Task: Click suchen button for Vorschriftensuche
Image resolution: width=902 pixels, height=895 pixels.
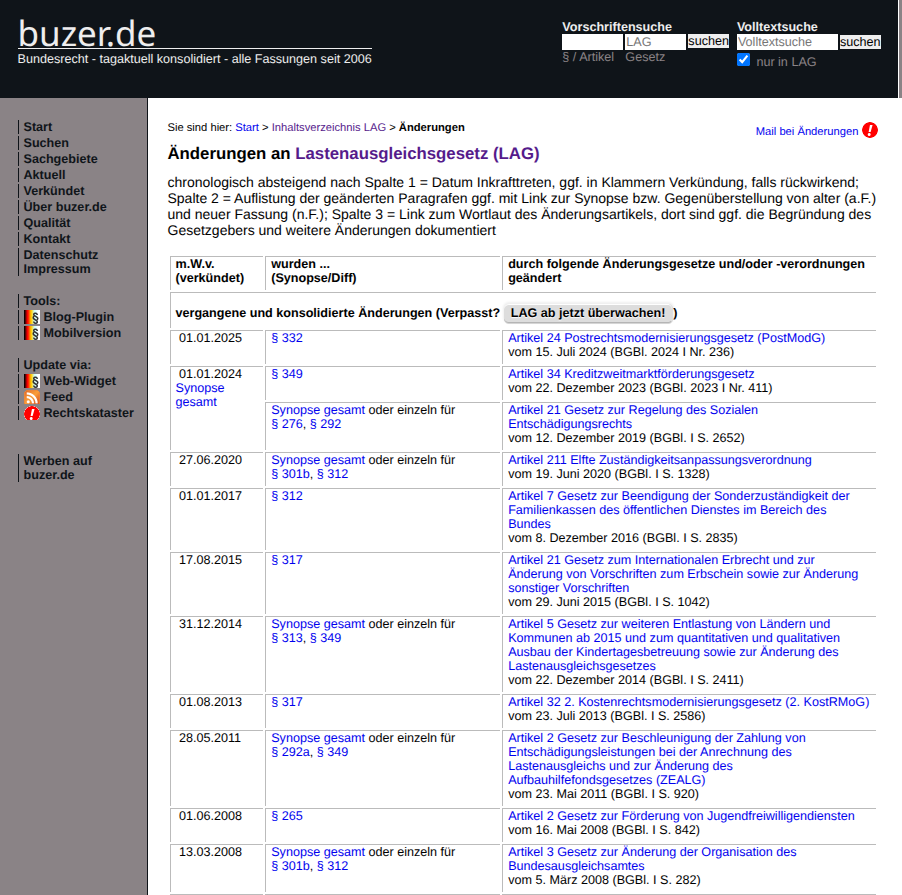Action: click(x=708, y=41)
